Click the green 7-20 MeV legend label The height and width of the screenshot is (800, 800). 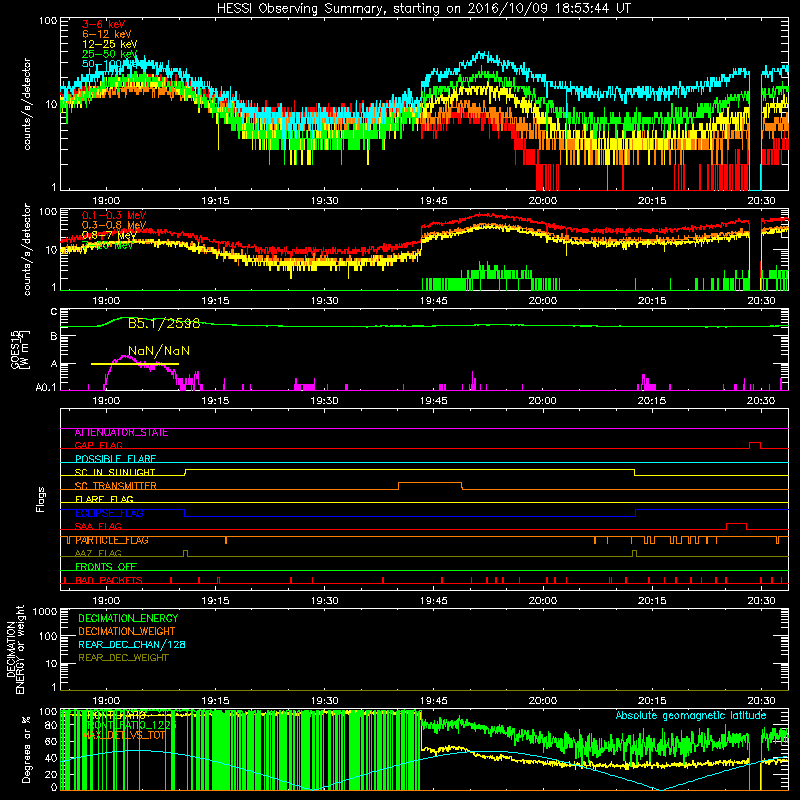(108, 245)
